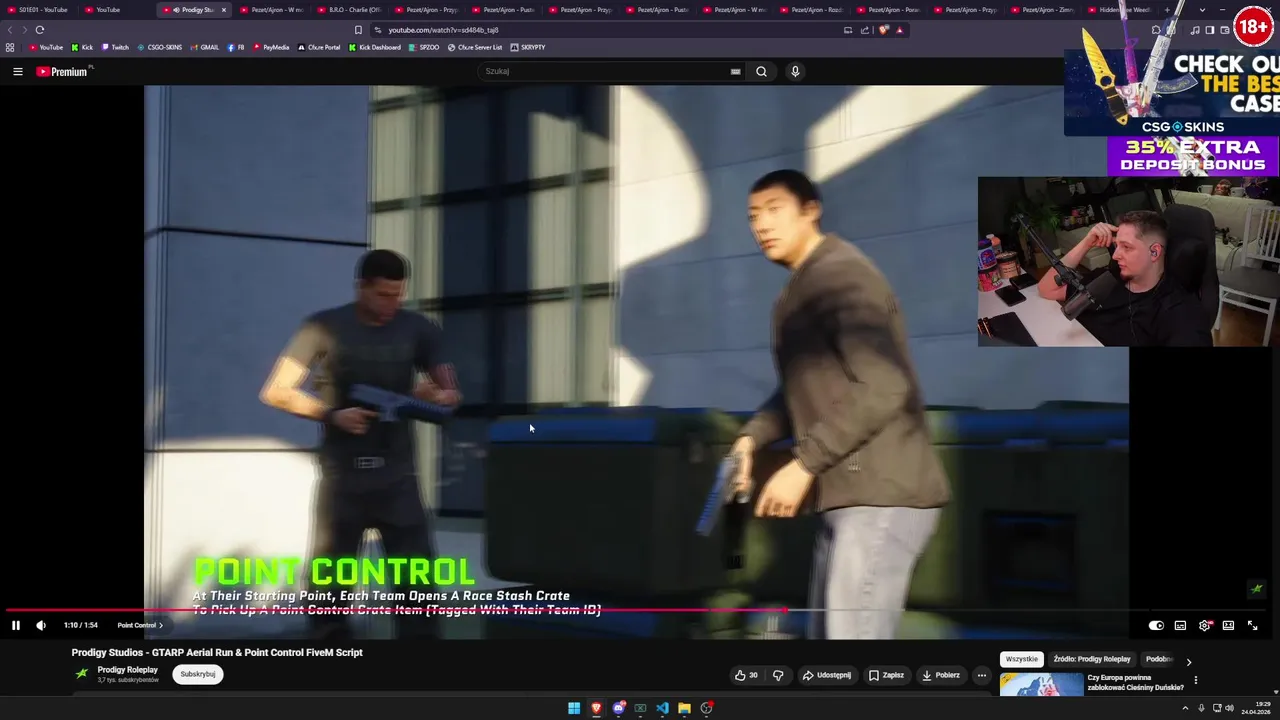Click the Prodigy leaf watermark in video

coord(1257,589)
